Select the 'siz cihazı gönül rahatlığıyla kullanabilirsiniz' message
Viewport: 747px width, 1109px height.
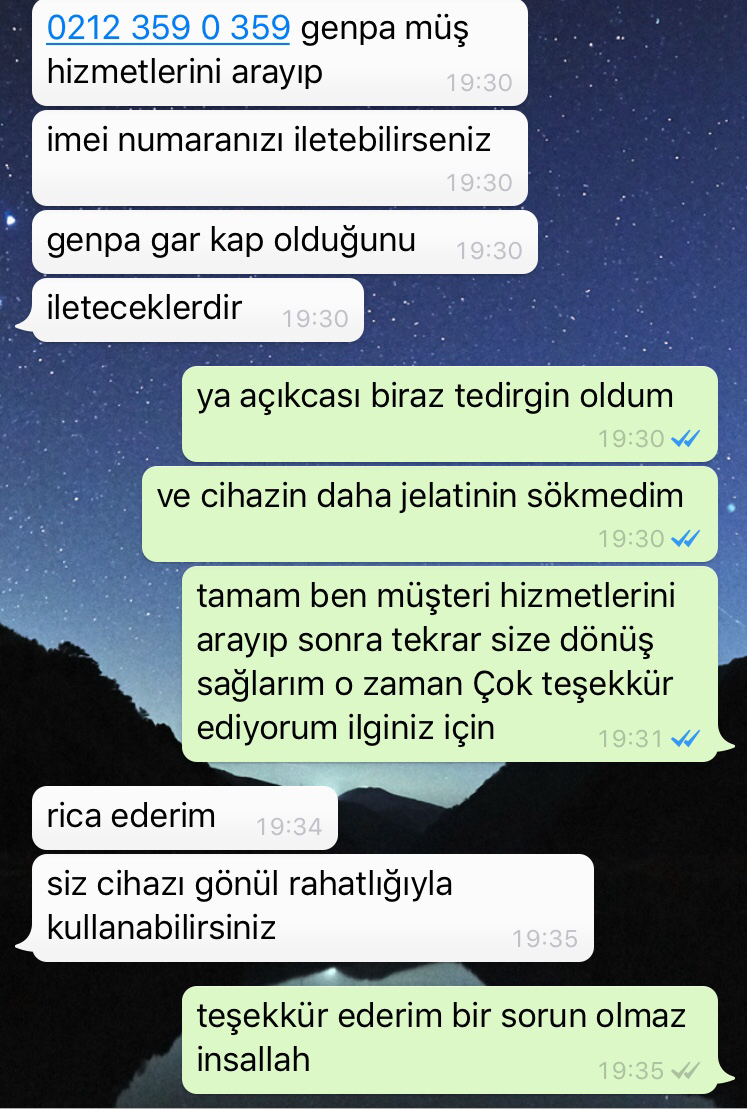point(306,908)
